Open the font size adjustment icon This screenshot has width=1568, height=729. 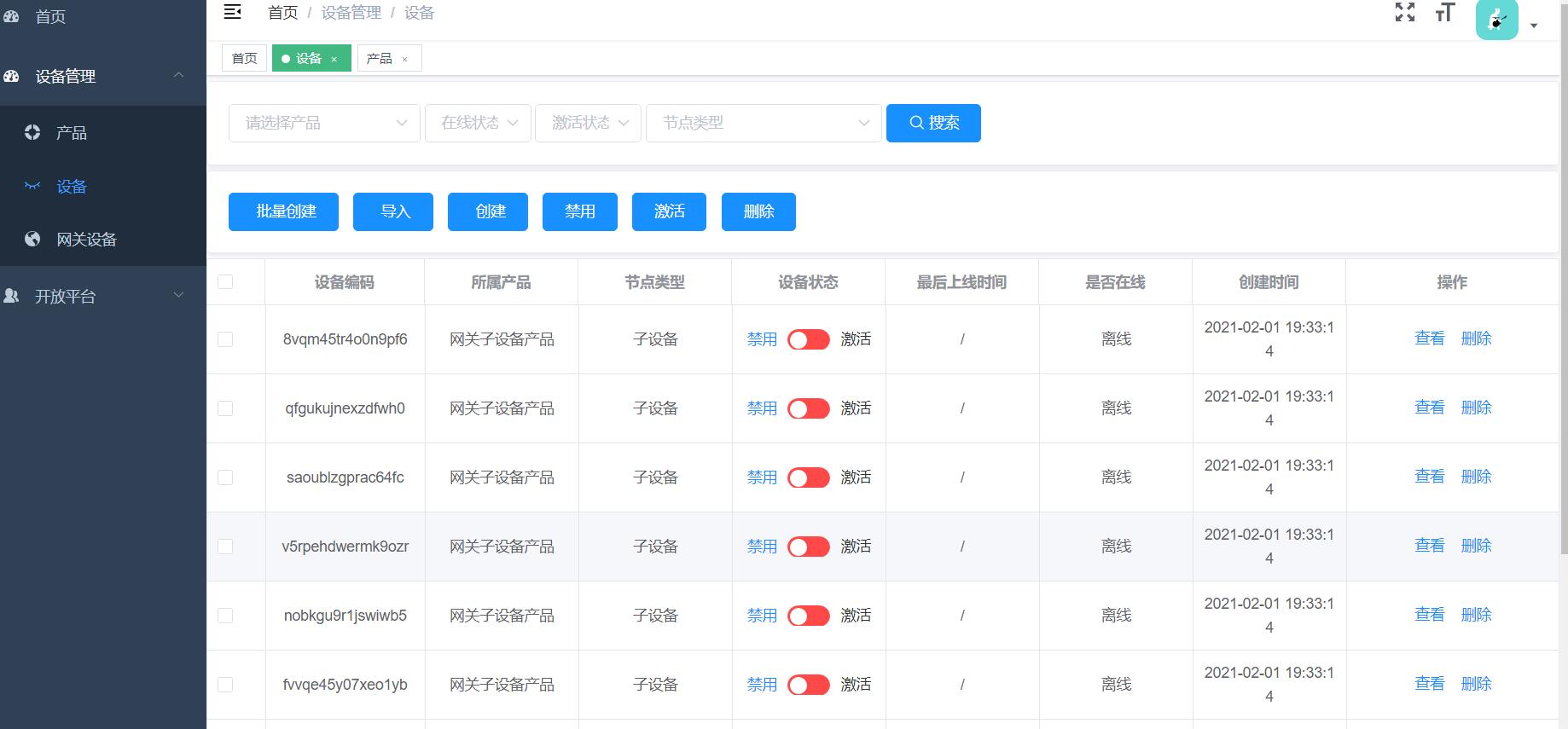click(x=1444, y=12)
